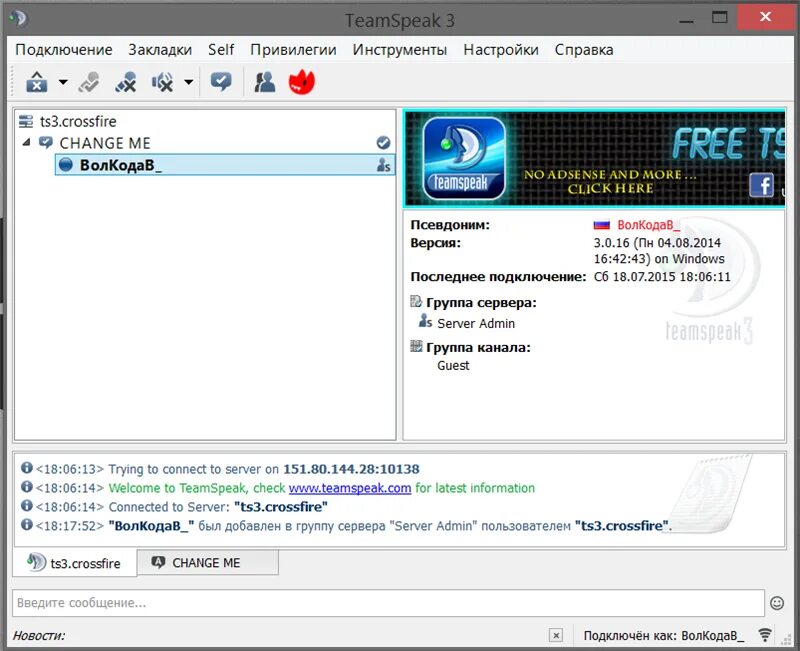
Task: Click the red ВолКодаВ_ nickname in the info panel
Action: coord(648,225)
